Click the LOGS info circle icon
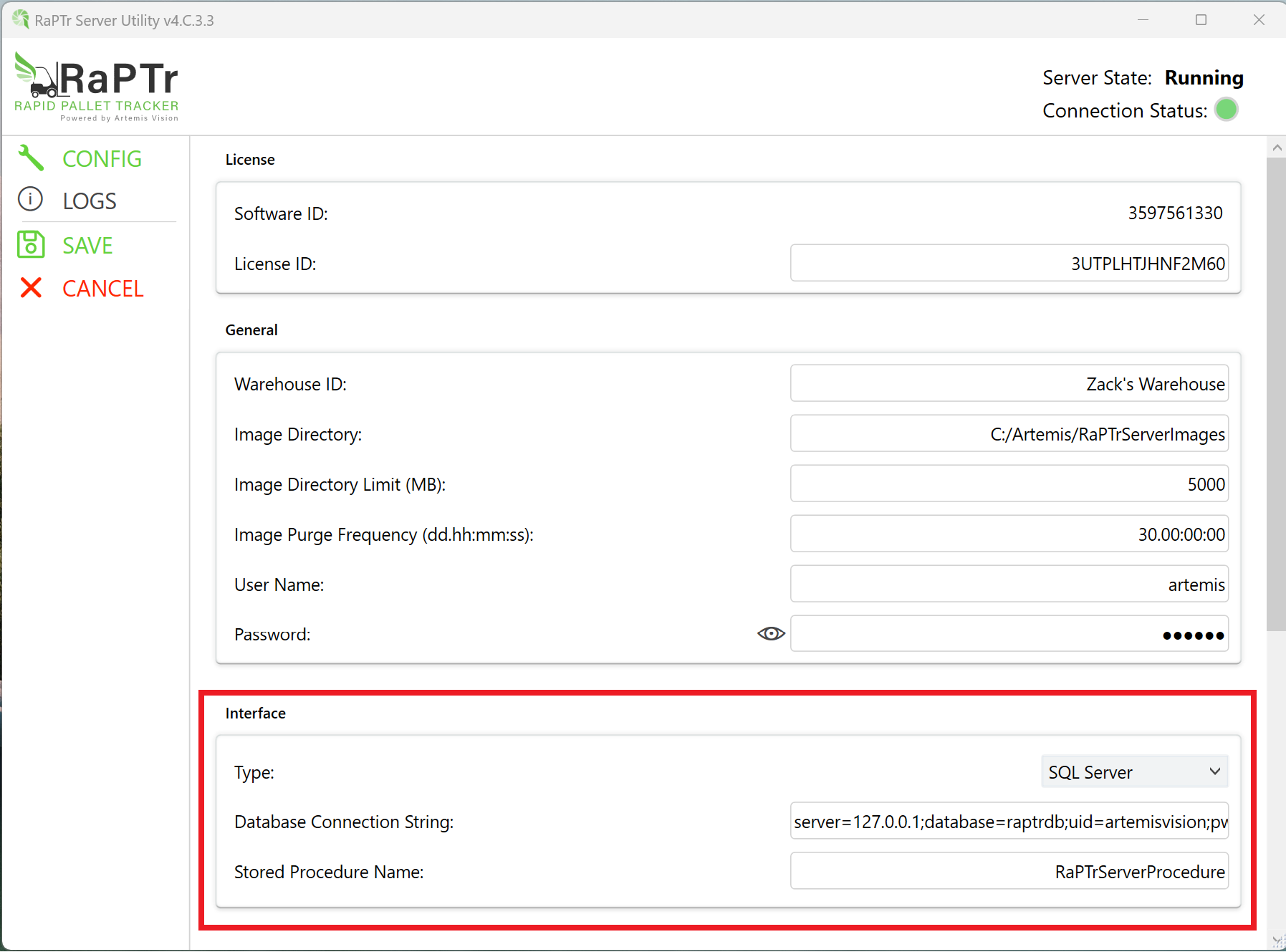Screen dimensions: 1286x952 [31, 199]
